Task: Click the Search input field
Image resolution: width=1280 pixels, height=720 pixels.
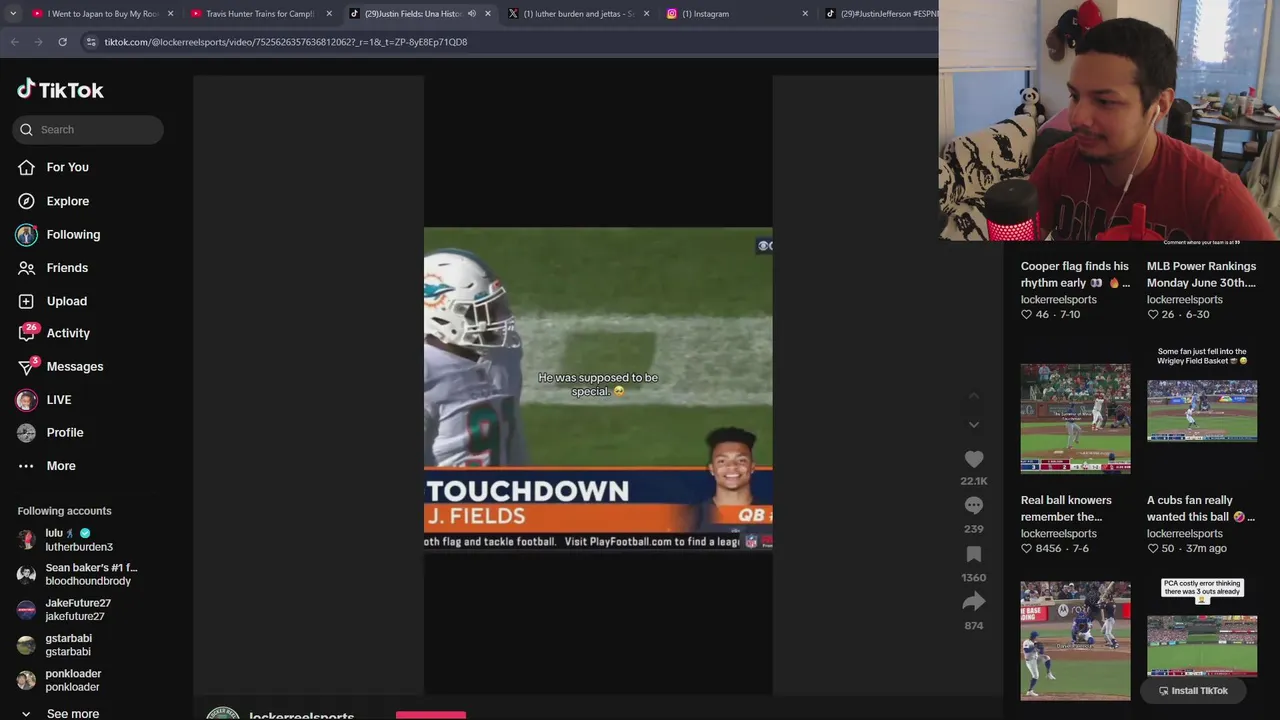Action: click(88, 129)
